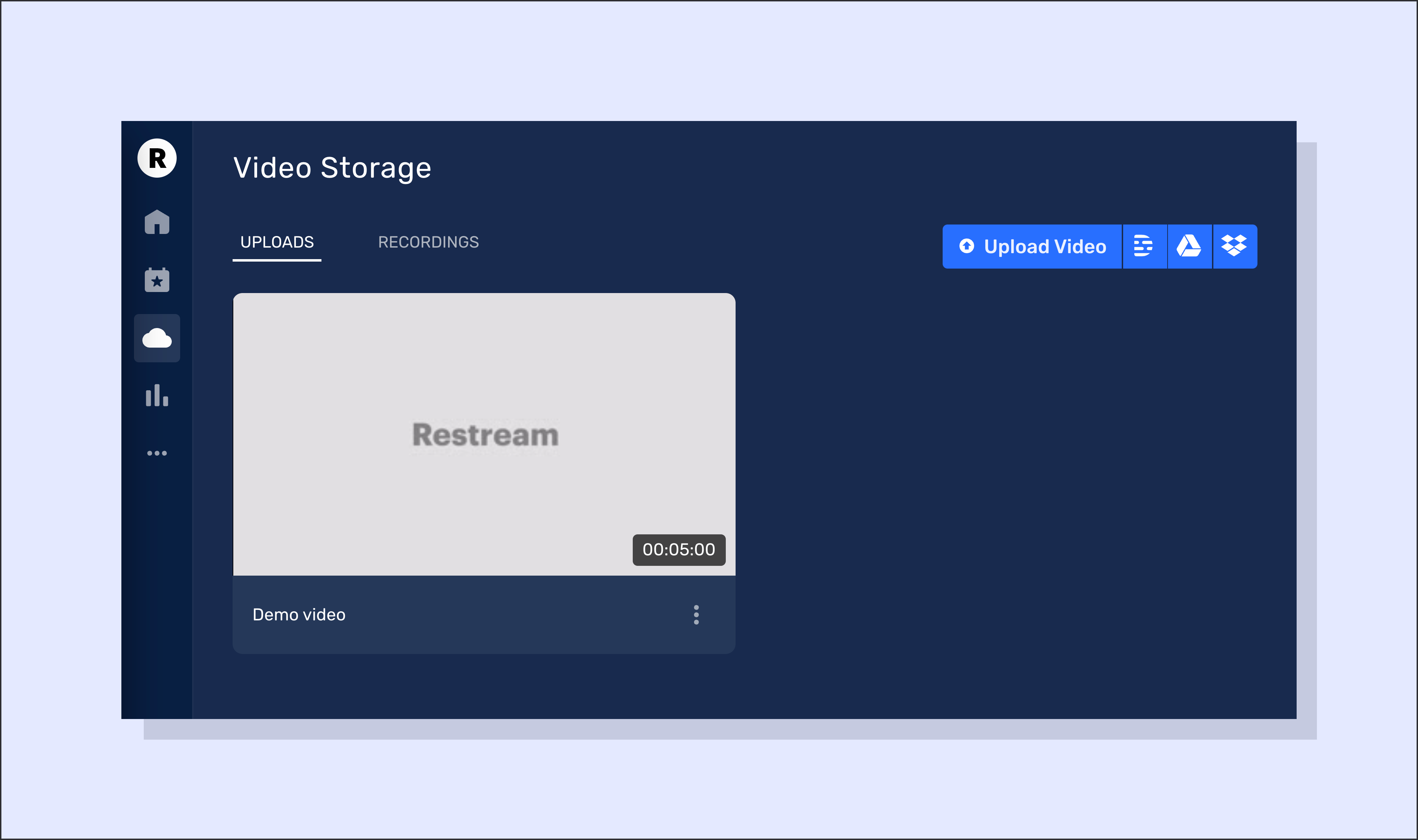
Task: Open the Events calendar star icon
Action: [x=157, y=280]
